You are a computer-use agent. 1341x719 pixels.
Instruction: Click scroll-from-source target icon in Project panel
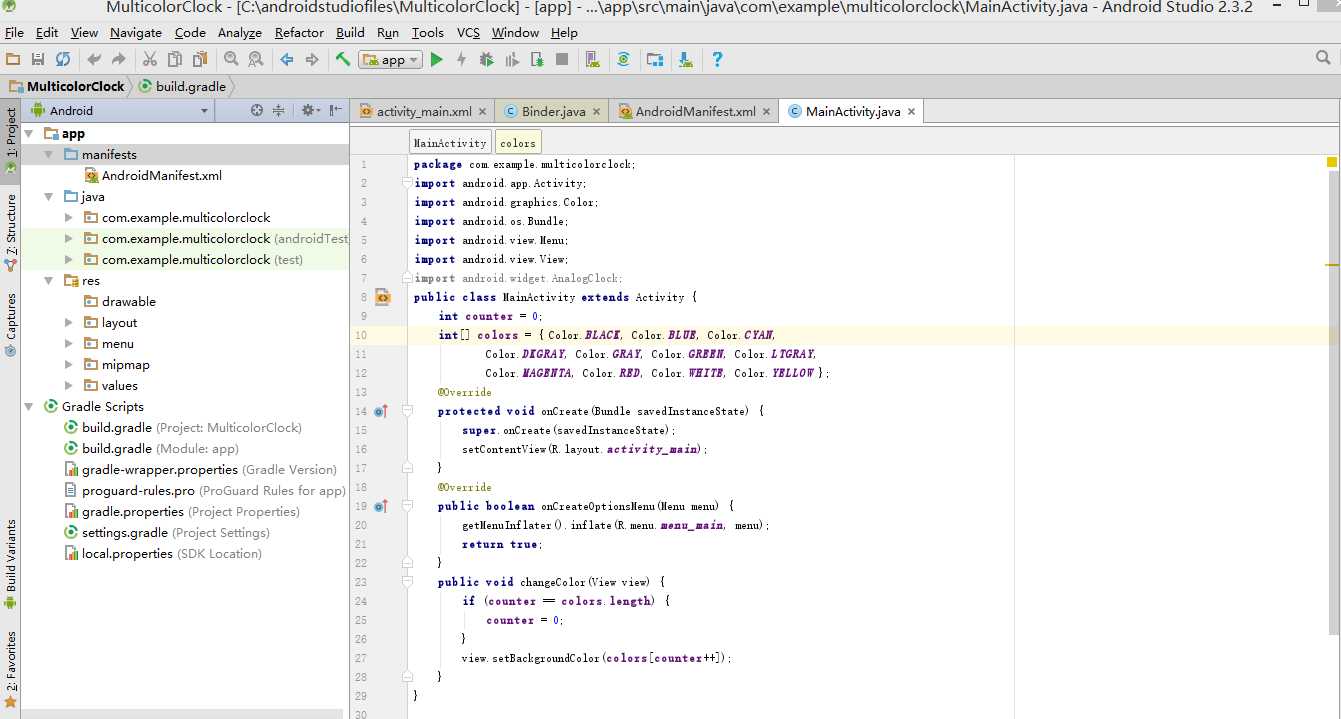(257, 110)
